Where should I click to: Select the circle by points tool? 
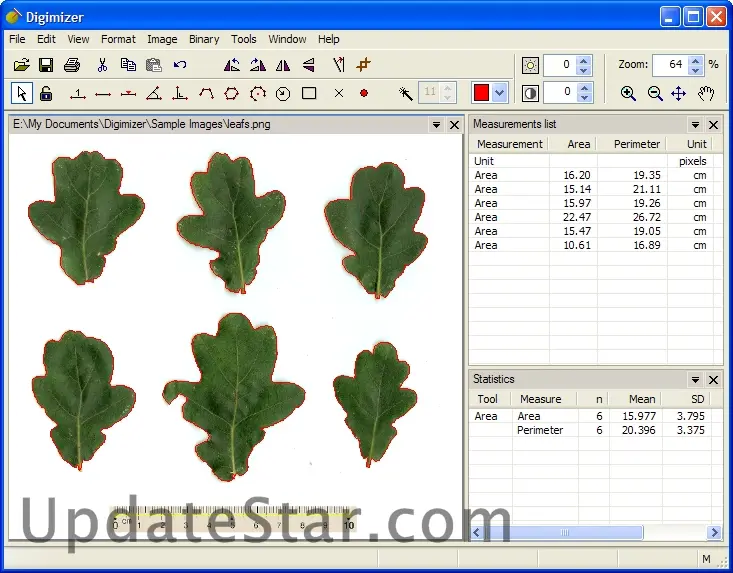258,93
